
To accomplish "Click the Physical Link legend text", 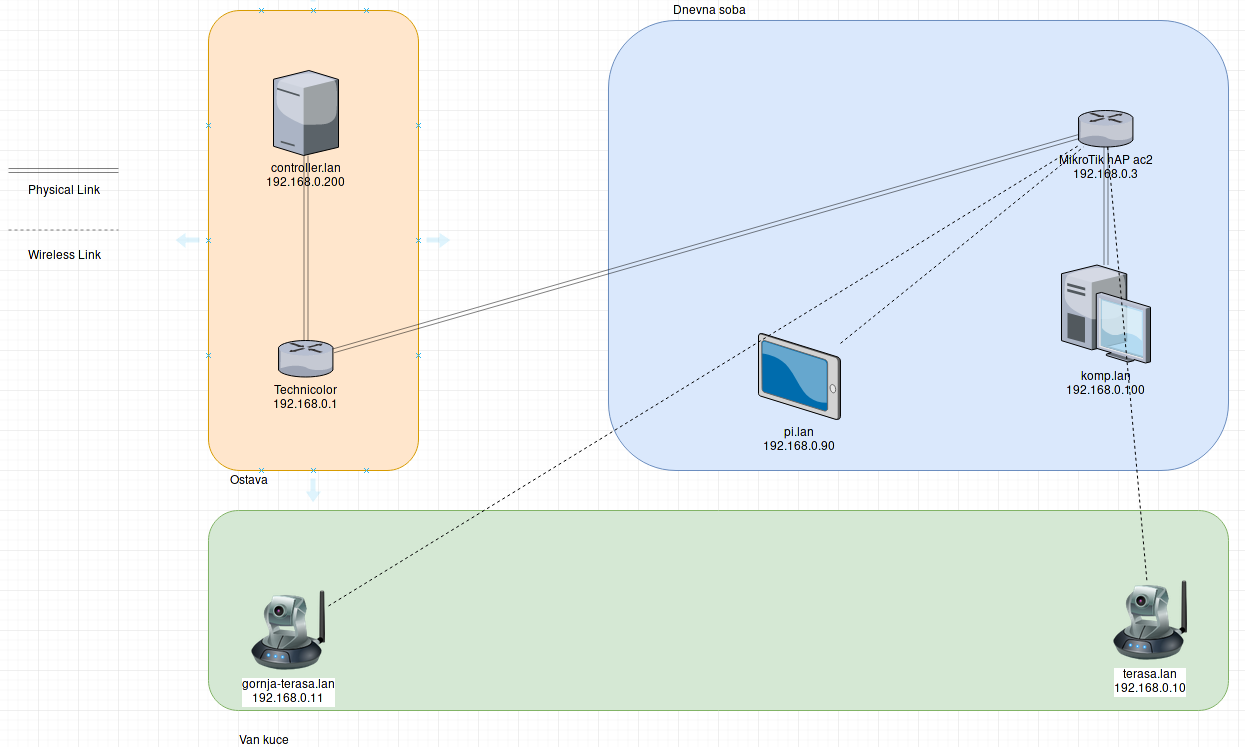I will 64,190.
